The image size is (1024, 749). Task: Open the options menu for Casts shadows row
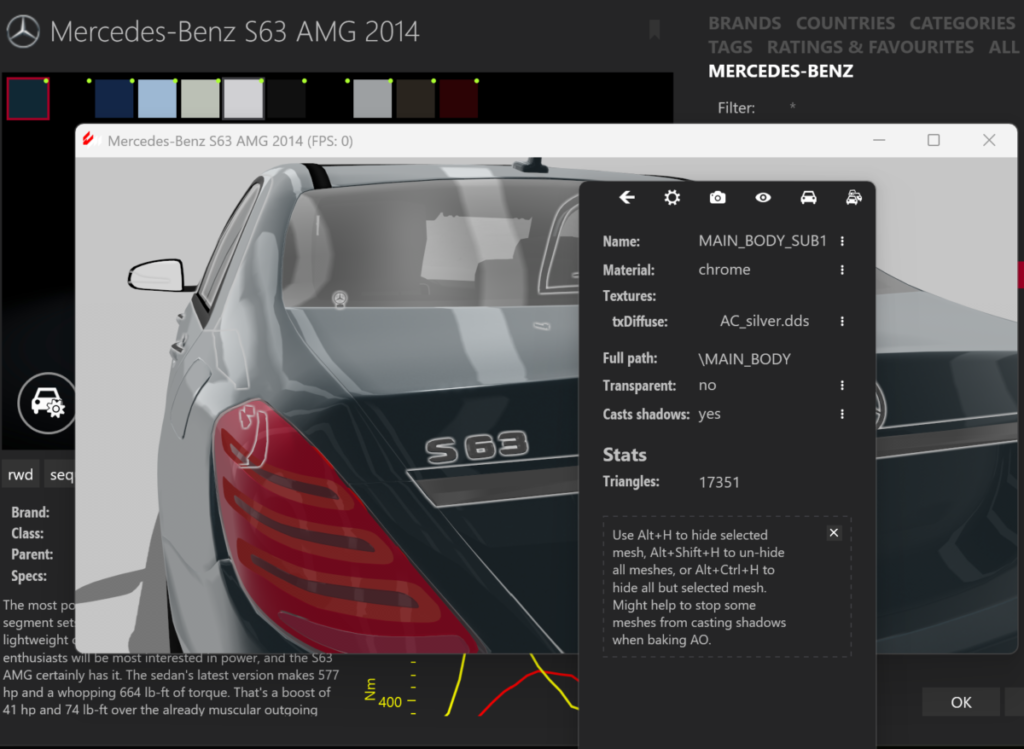(x=842, y=414)
